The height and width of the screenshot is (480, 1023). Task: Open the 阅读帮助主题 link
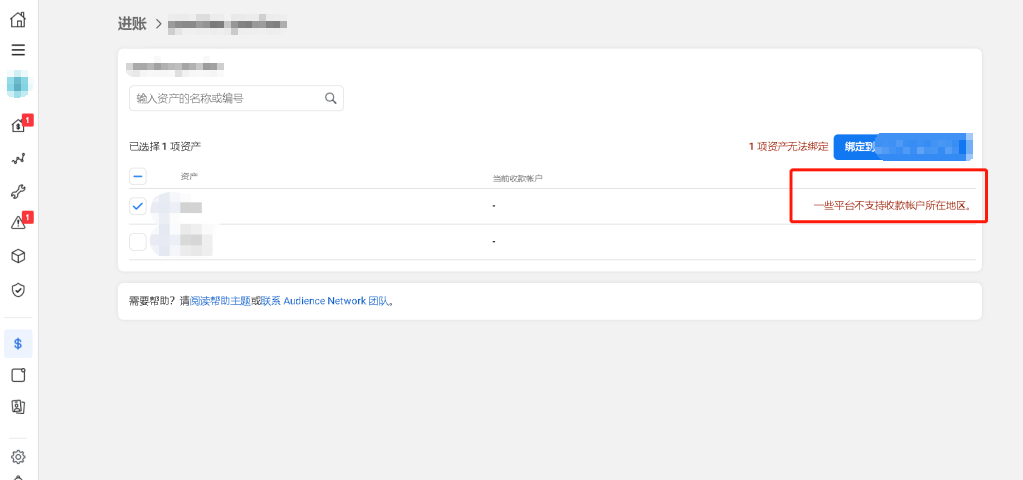[x=220, y=301]
